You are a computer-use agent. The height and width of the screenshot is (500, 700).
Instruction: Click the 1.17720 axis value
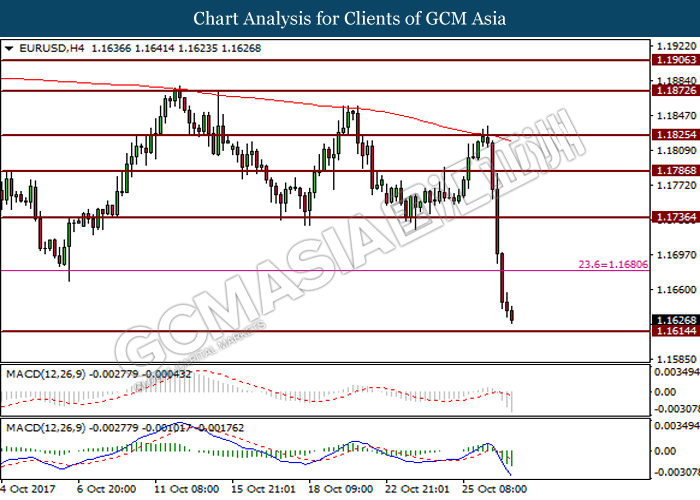click(676, 185)
